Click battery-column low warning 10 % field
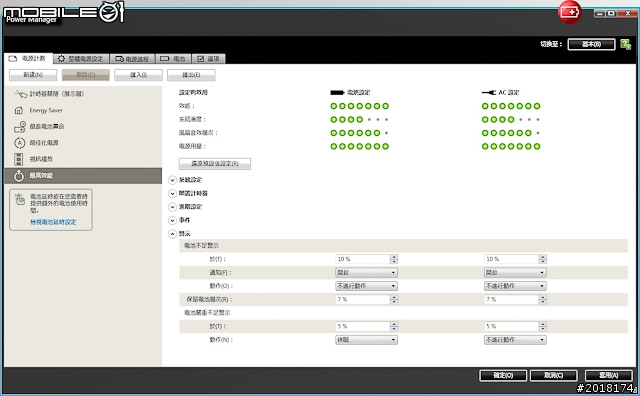This screenshot has width=640, height=396. pyautogui.click(x=362, y=259)
